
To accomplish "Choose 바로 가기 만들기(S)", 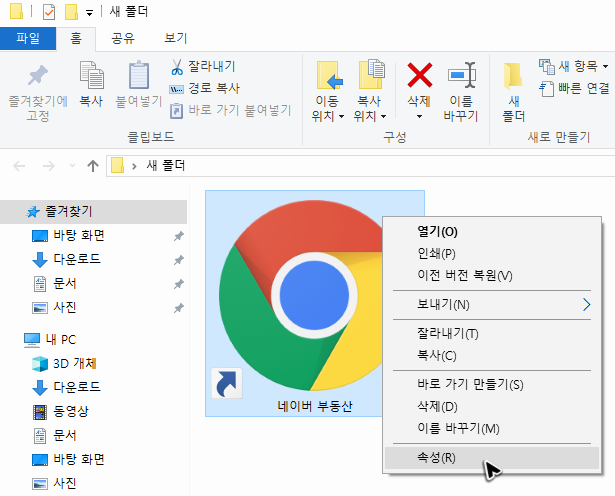I will tap(492, 385).
